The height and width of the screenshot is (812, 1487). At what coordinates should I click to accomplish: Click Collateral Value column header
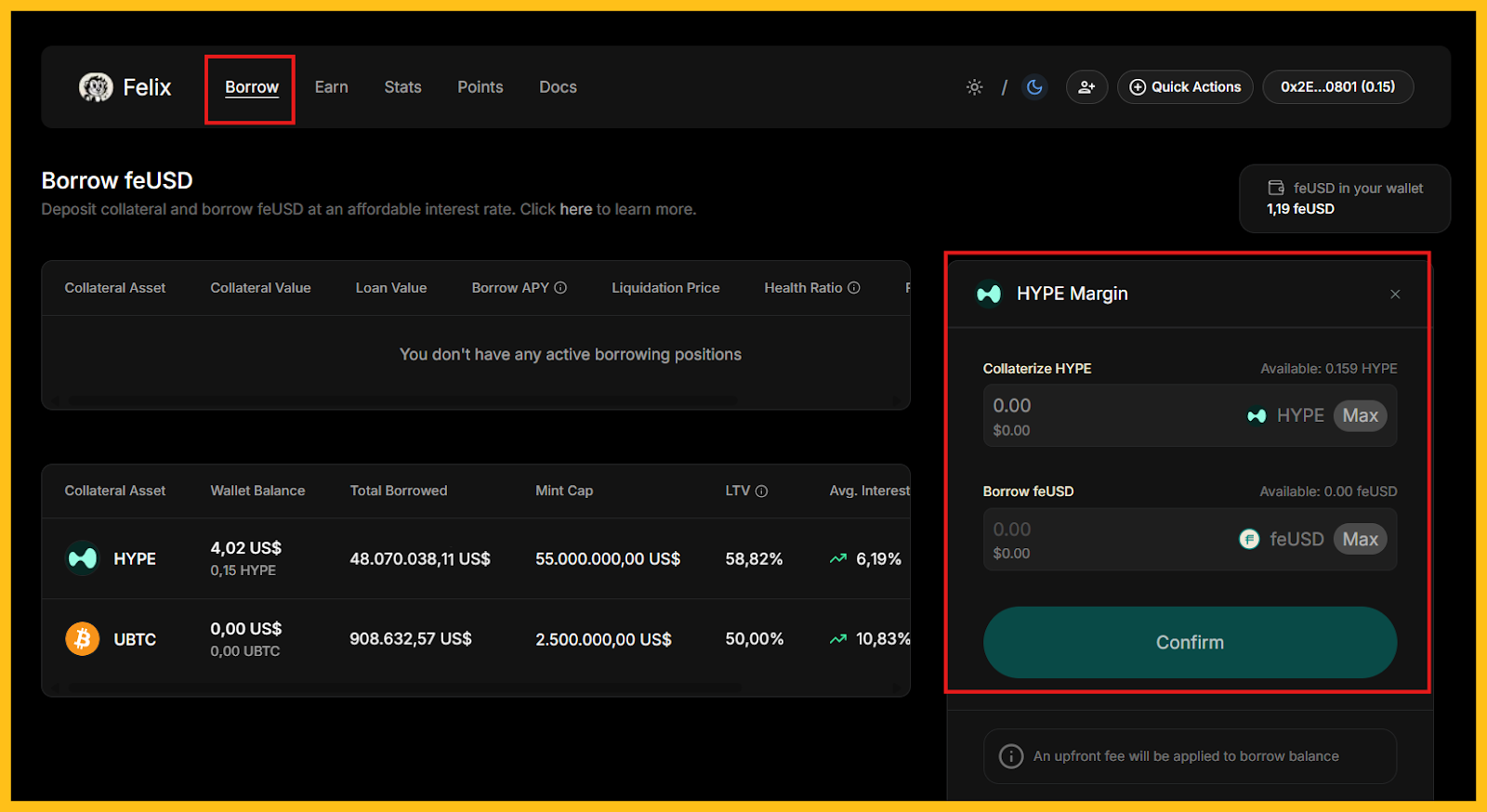click(260, 288)
